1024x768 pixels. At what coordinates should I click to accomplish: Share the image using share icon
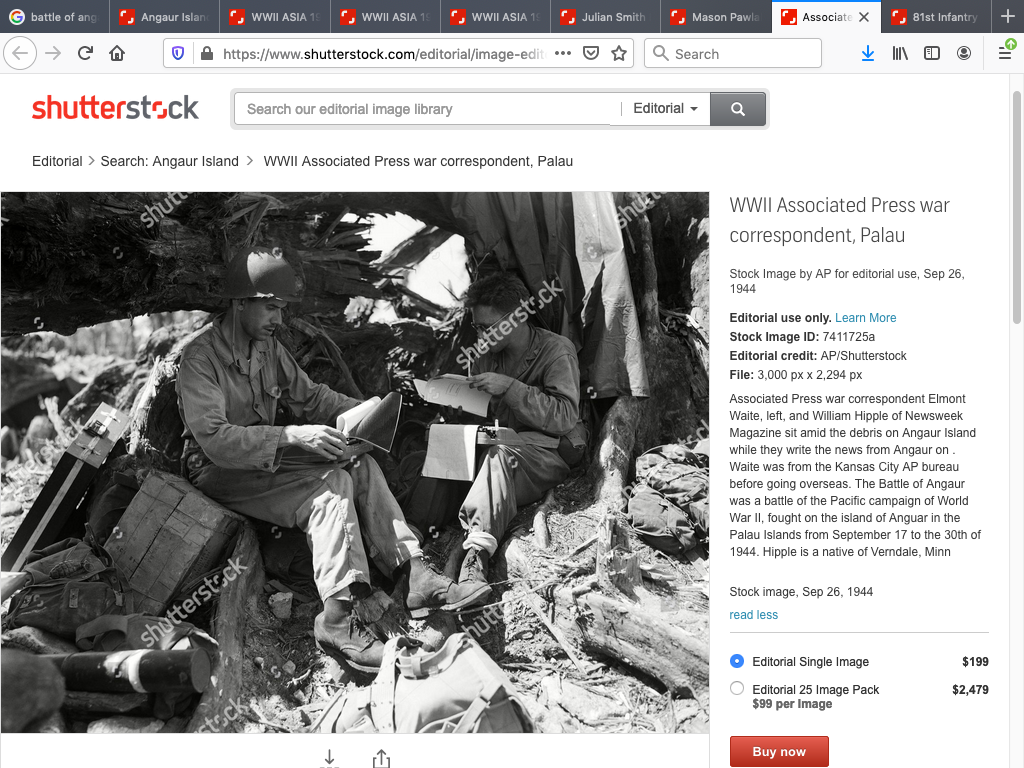381,758
